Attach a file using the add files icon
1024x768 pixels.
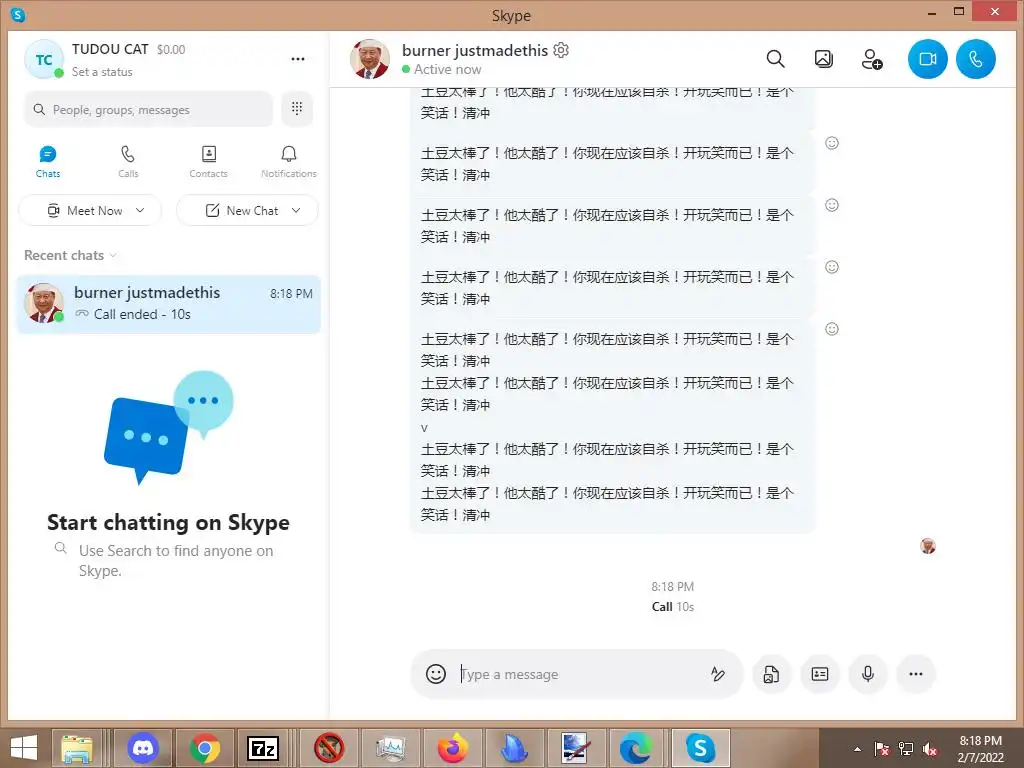click(x=771, y=674)
